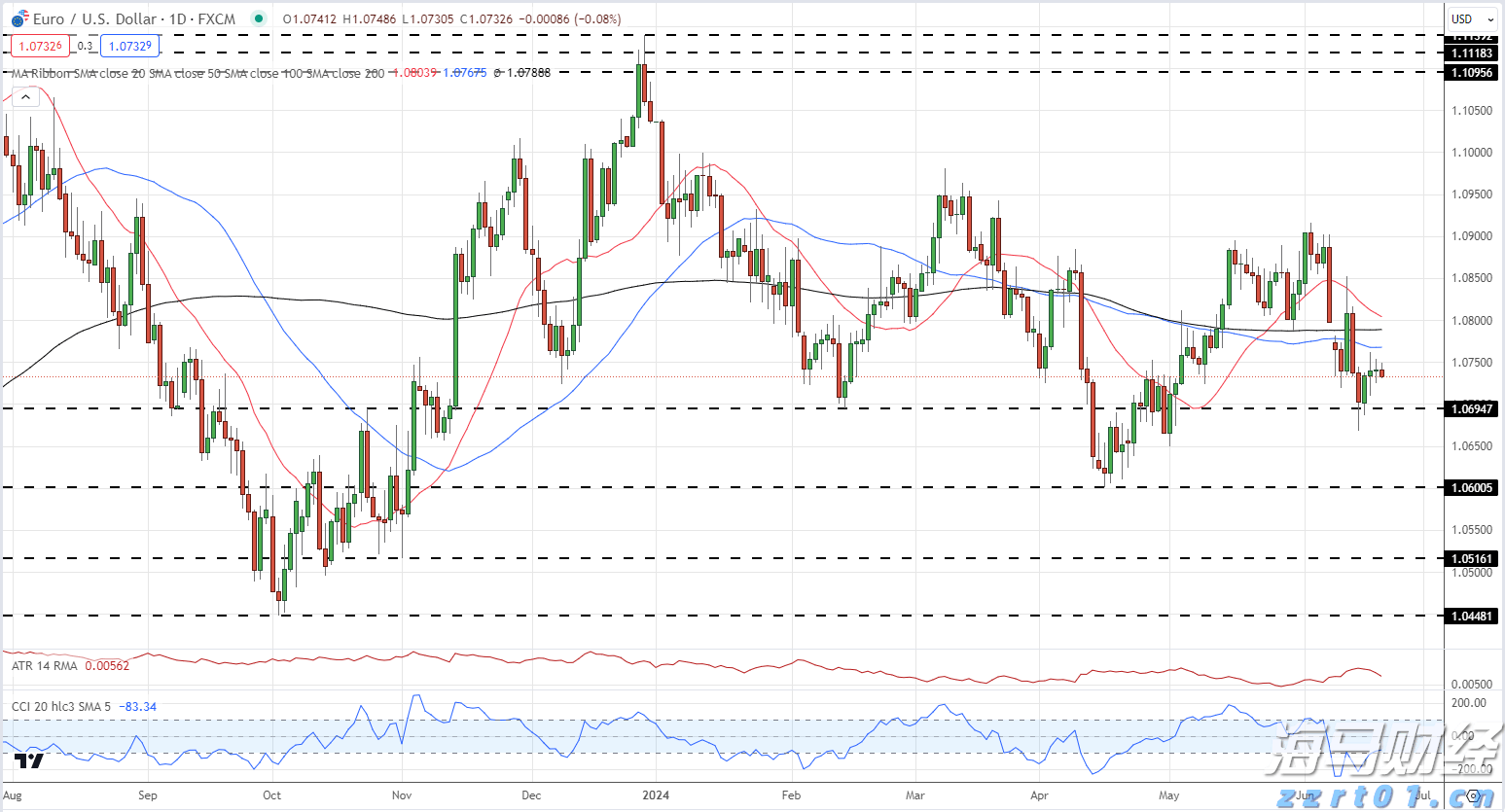Click the 1.08000 price scale tick
This screenshot has height=812, width=1505.
(x=1472, y=320)
